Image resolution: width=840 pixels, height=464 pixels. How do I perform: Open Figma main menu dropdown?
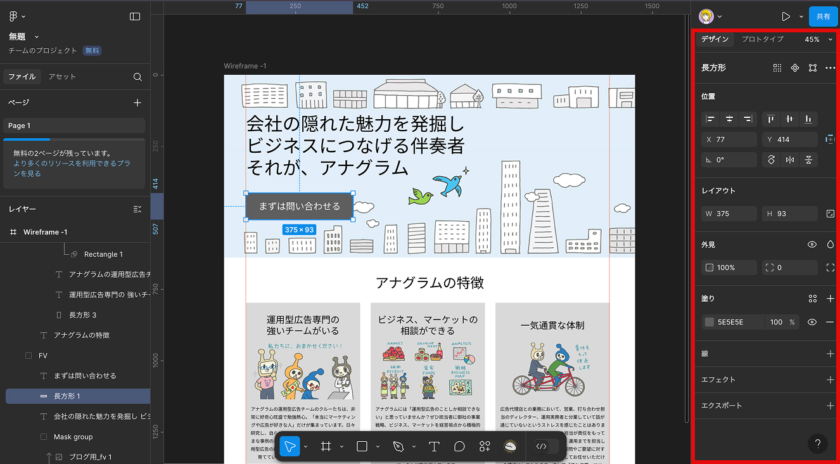[16, 17]
